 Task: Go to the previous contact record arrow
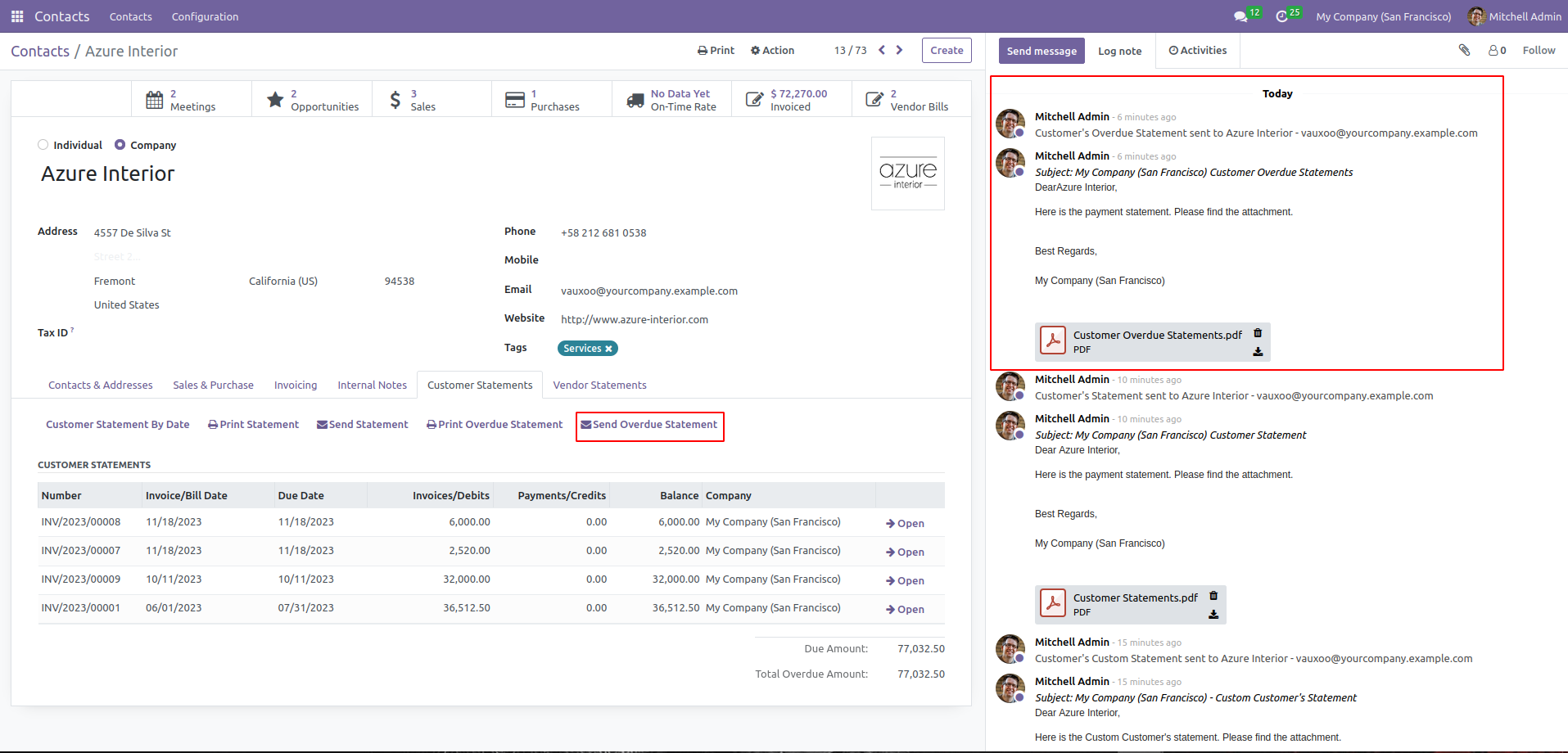point(882,50)
